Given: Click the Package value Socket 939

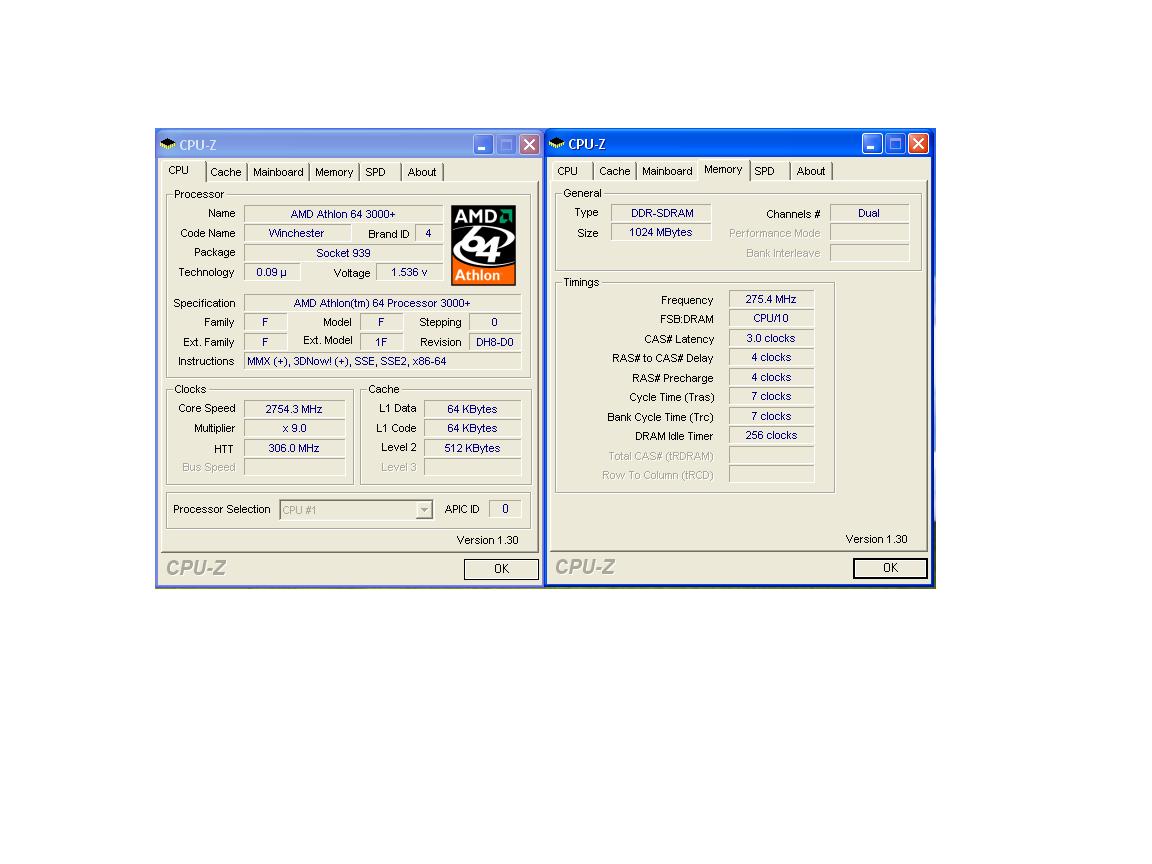Looking at the screenshot, I should pos(343,253).
